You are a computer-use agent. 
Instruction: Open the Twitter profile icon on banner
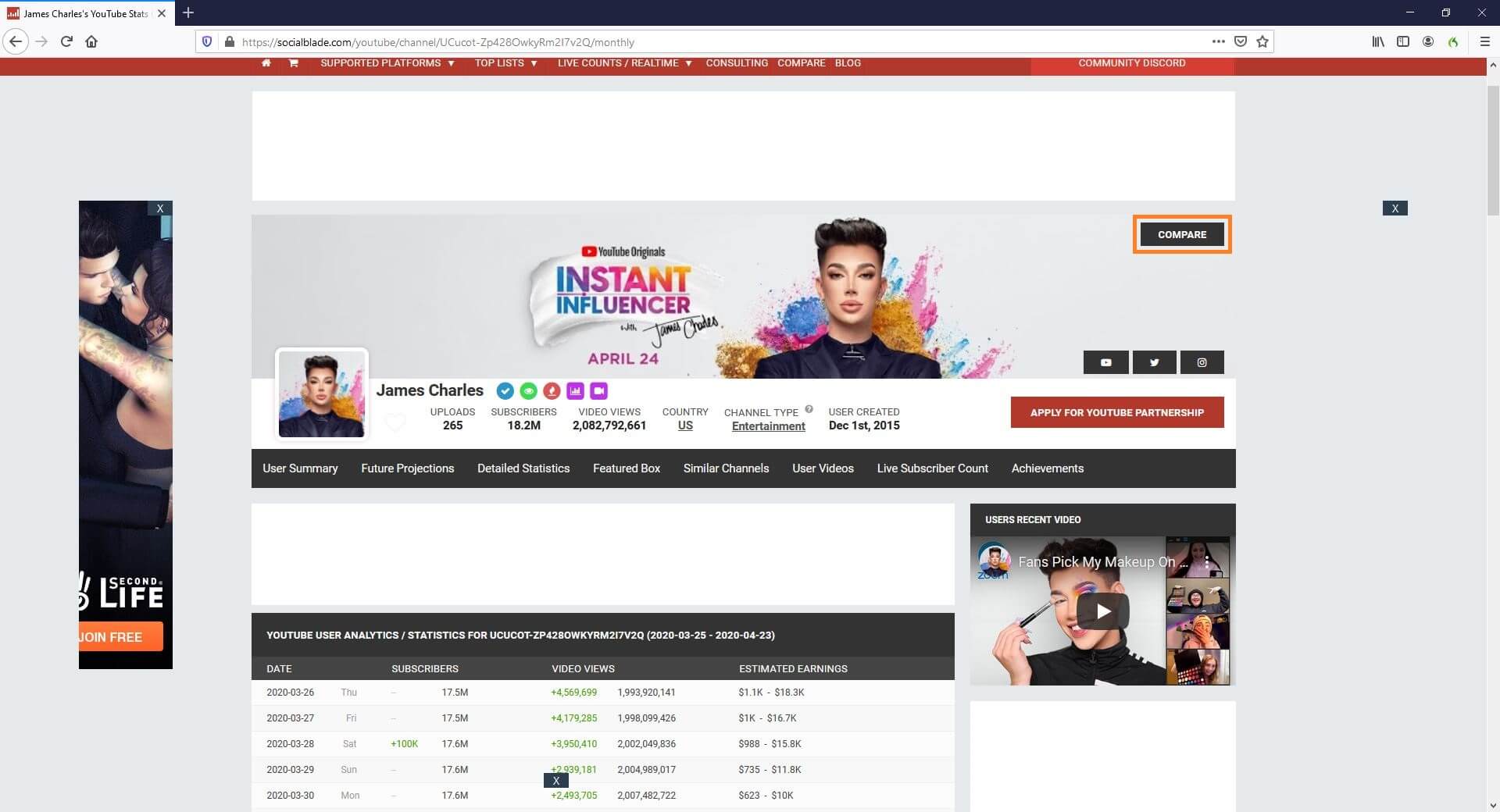pyautogui.click(x=1154, y=362)
